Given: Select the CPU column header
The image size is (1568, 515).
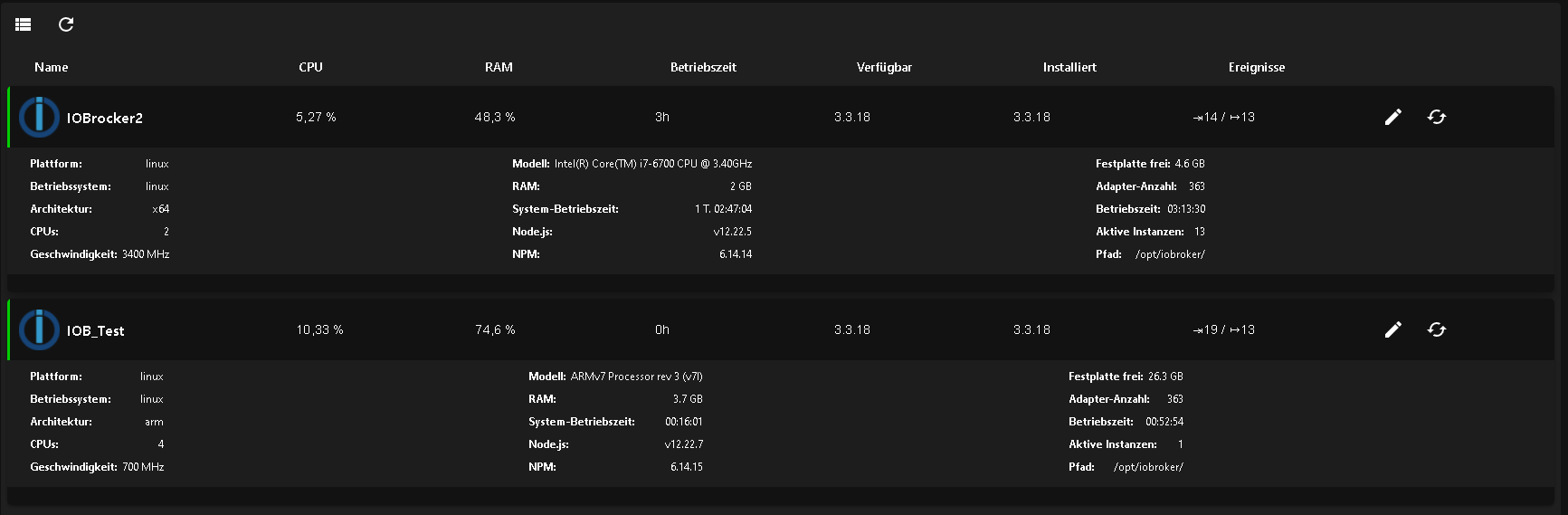Looking at the screenshot, I should click(310, 67).
